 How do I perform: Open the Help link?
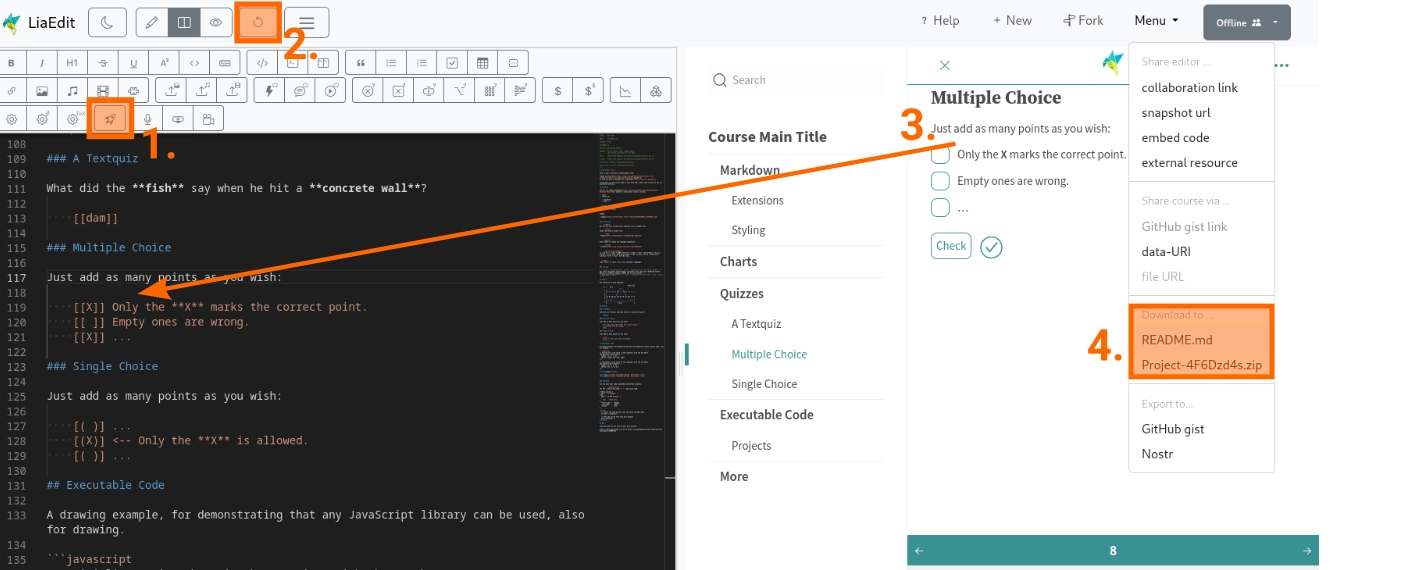tap(939, 21)
